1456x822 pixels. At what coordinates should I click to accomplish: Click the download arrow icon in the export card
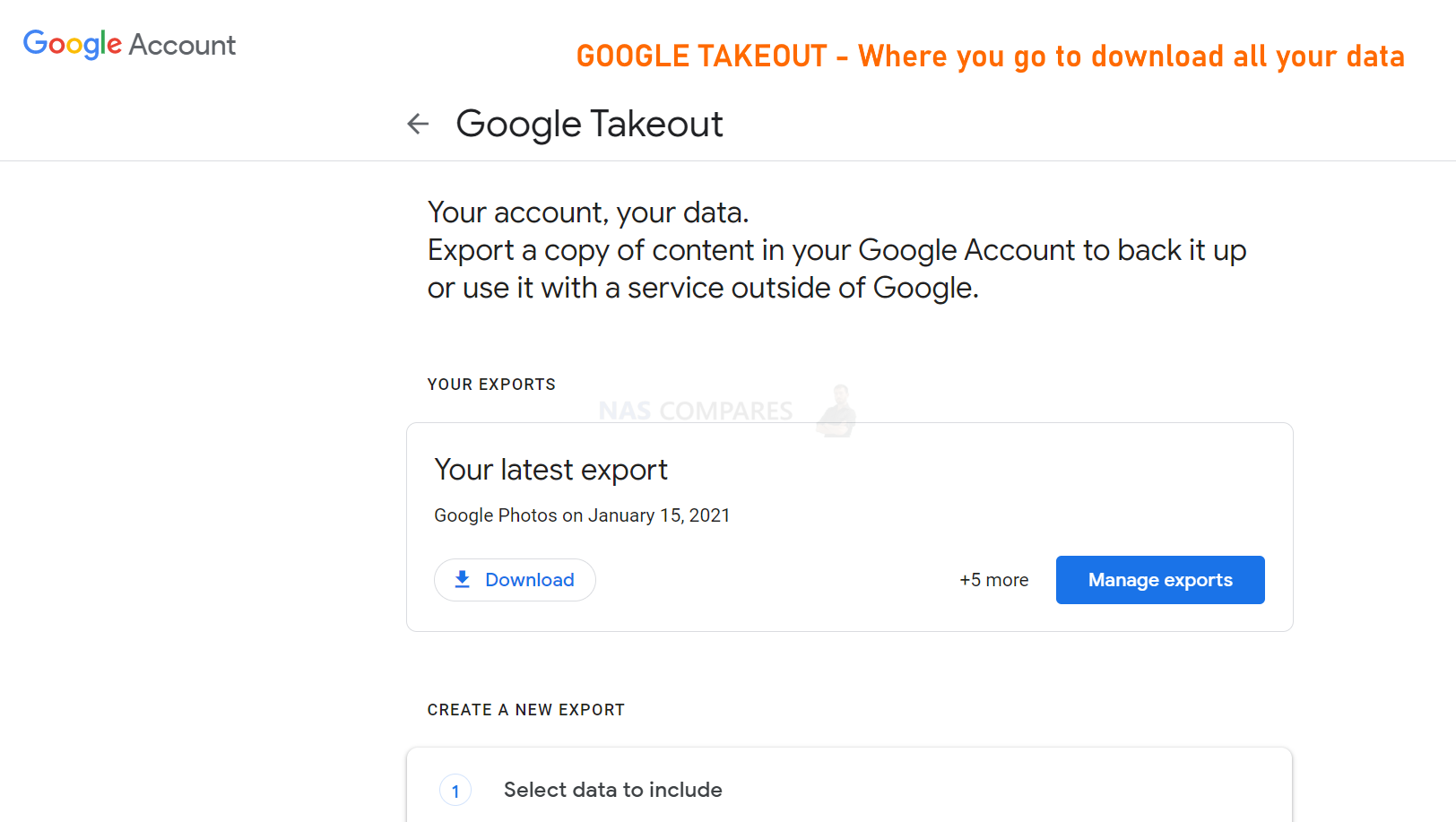tap(463, 579)
